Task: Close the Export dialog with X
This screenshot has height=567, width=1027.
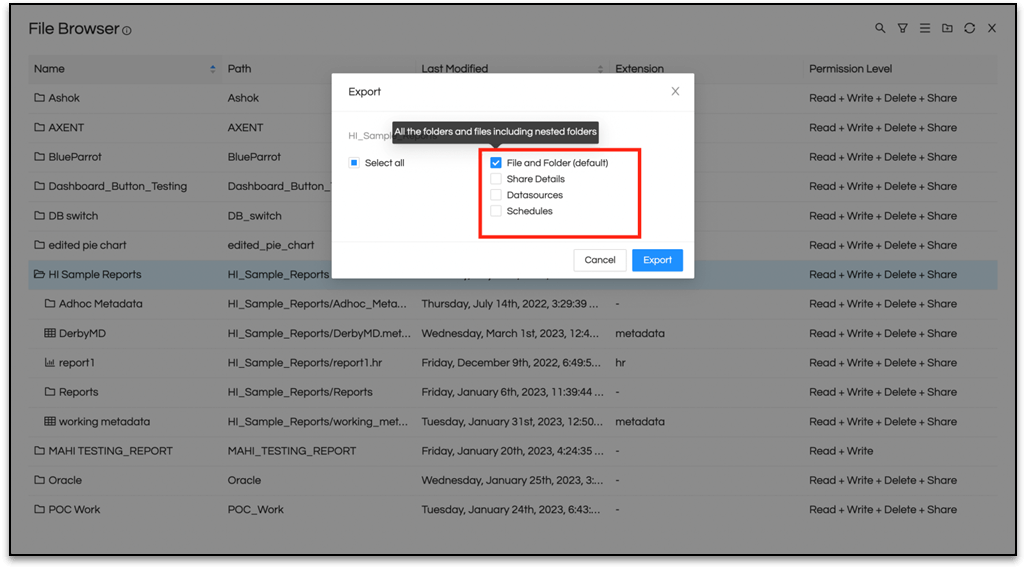Action: click(x=675, y=91)
